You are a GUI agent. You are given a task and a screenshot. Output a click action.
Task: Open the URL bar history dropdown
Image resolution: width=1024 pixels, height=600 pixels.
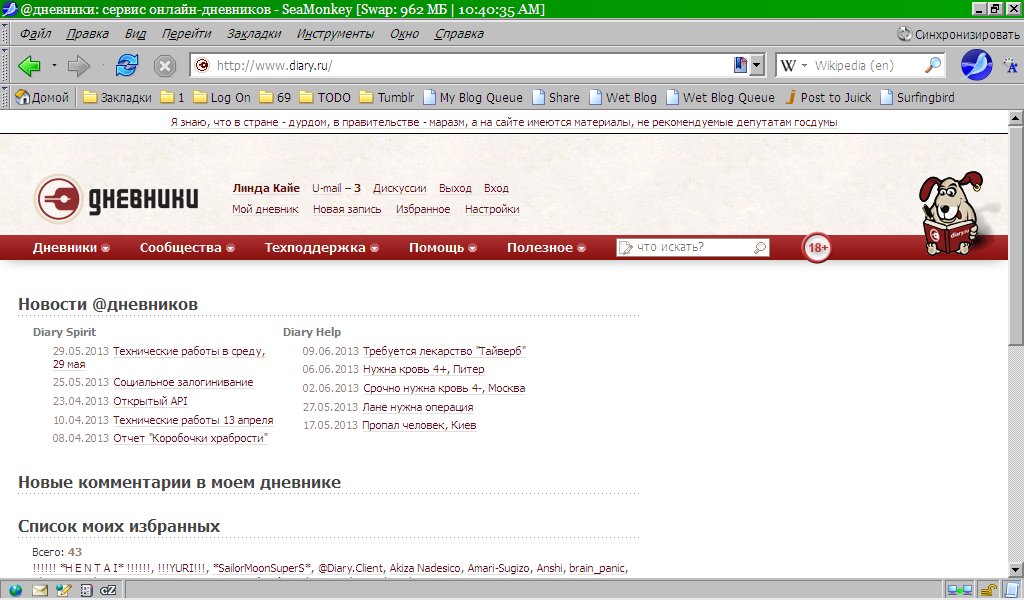757,66
